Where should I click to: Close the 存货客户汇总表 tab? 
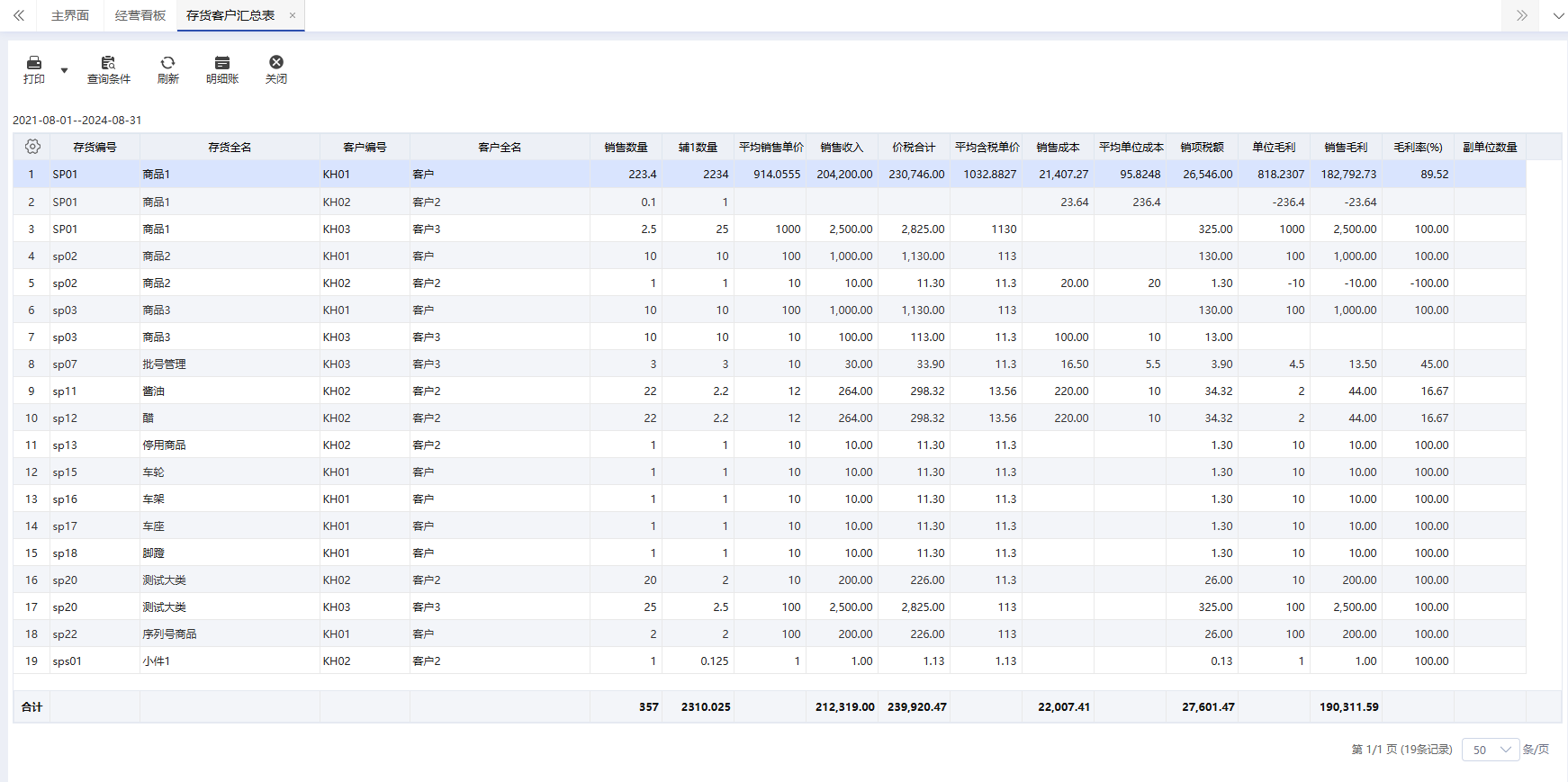click(293, 15)
